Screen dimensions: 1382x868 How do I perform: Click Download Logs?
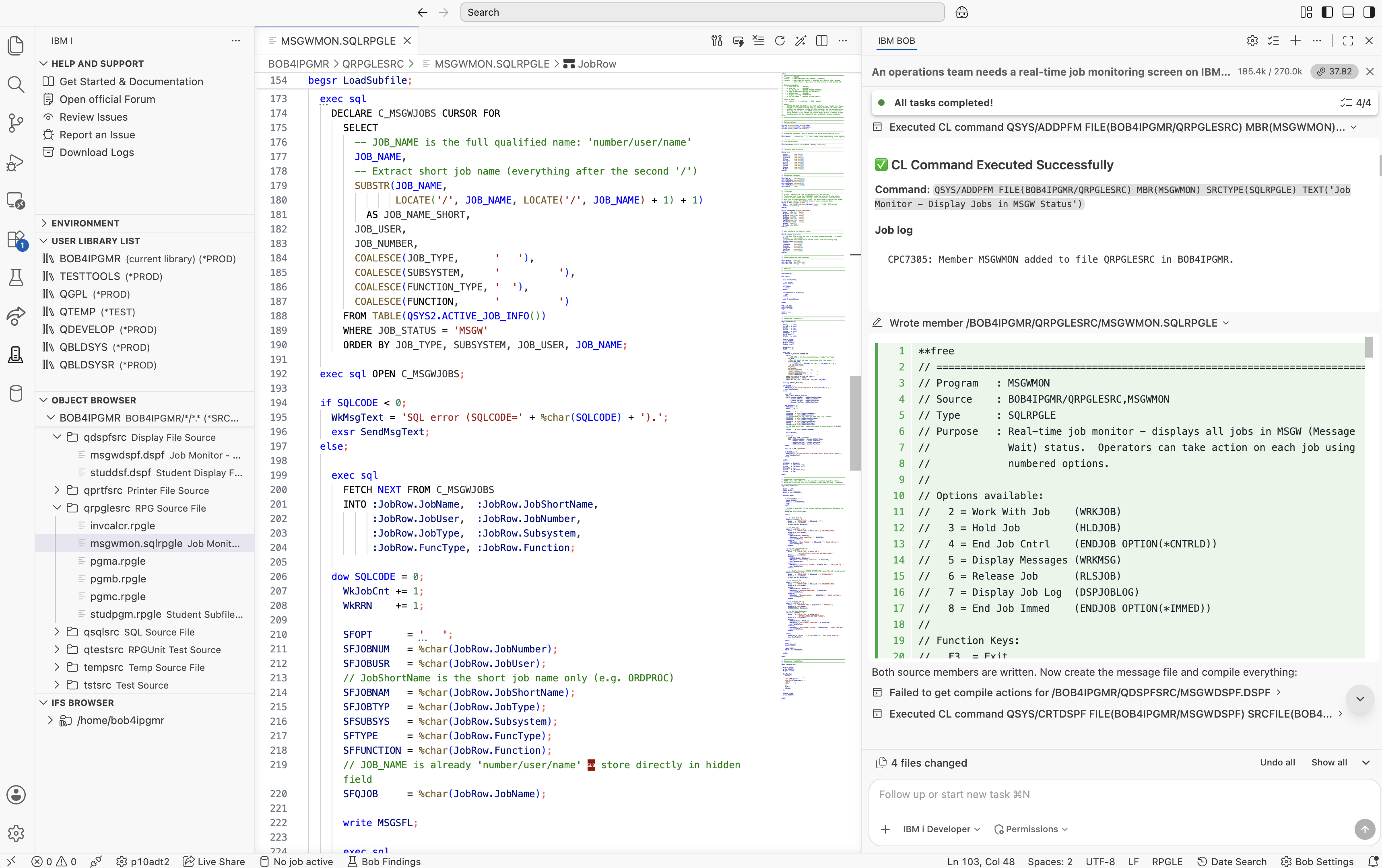97,152
